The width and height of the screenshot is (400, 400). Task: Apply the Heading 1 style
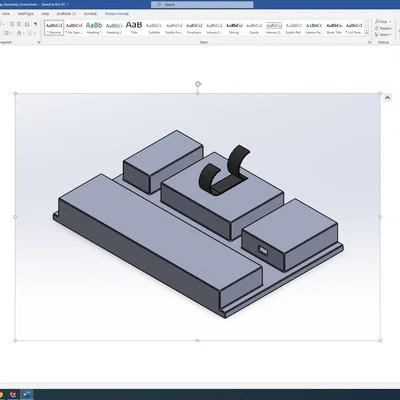[94, 28]
